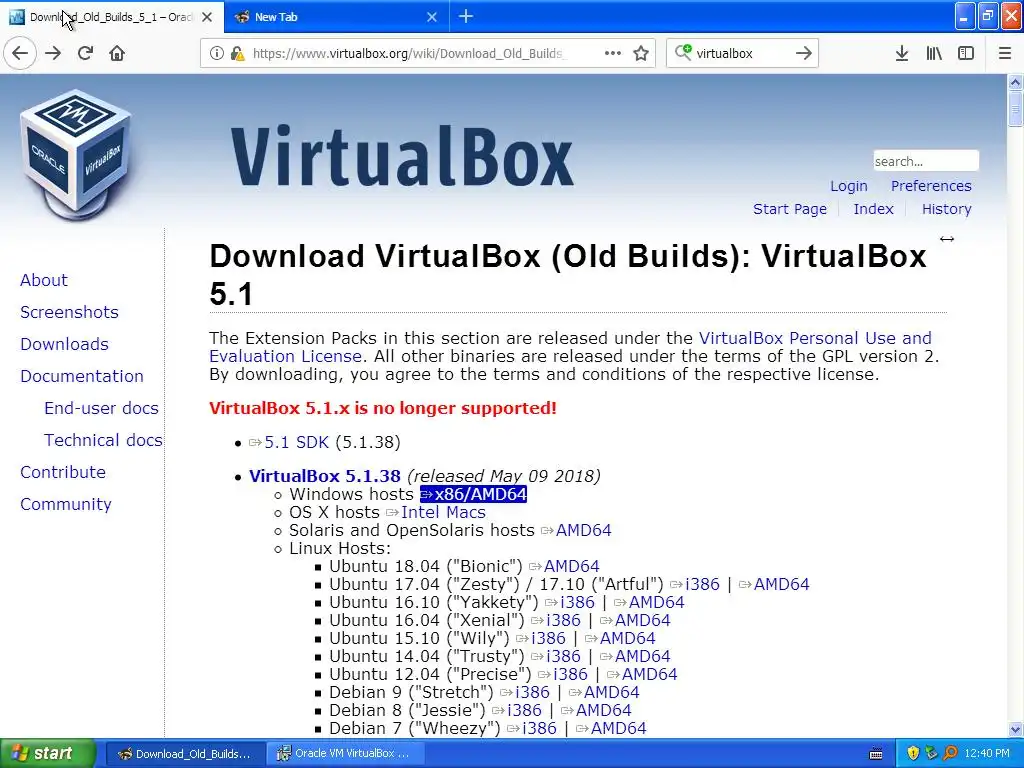Switch to the New Tab tab
The width and height of the screenshot is (1024, 768).
tap(336, 17)
